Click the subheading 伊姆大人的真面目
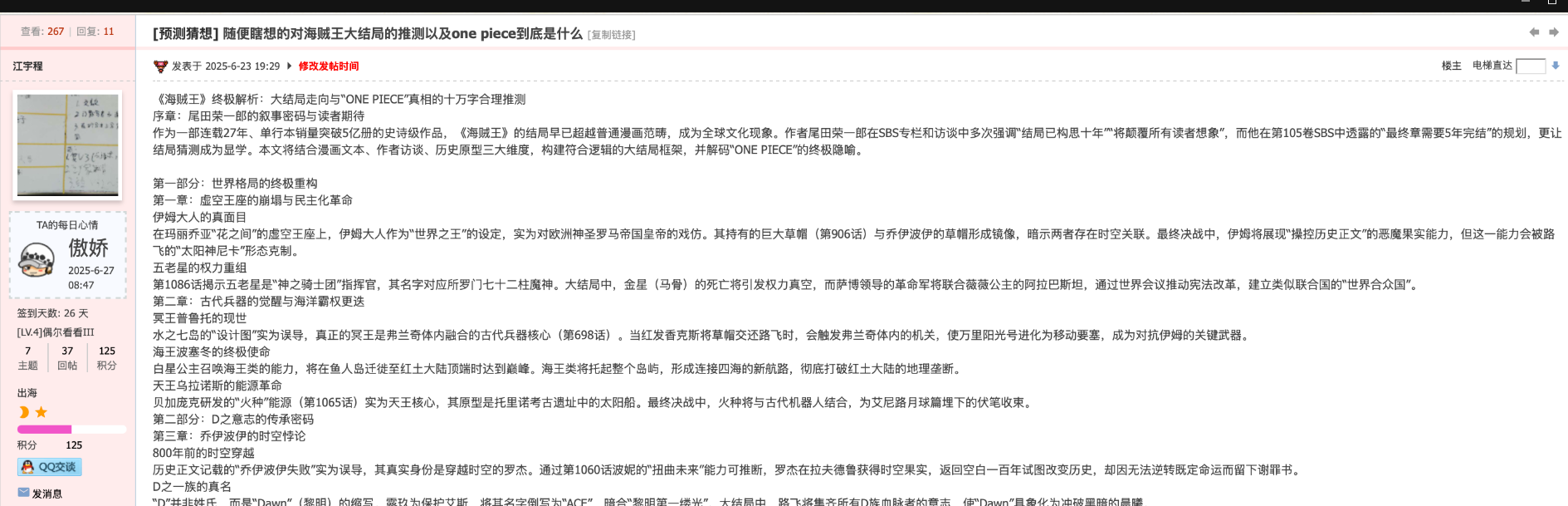 (199, 217)
